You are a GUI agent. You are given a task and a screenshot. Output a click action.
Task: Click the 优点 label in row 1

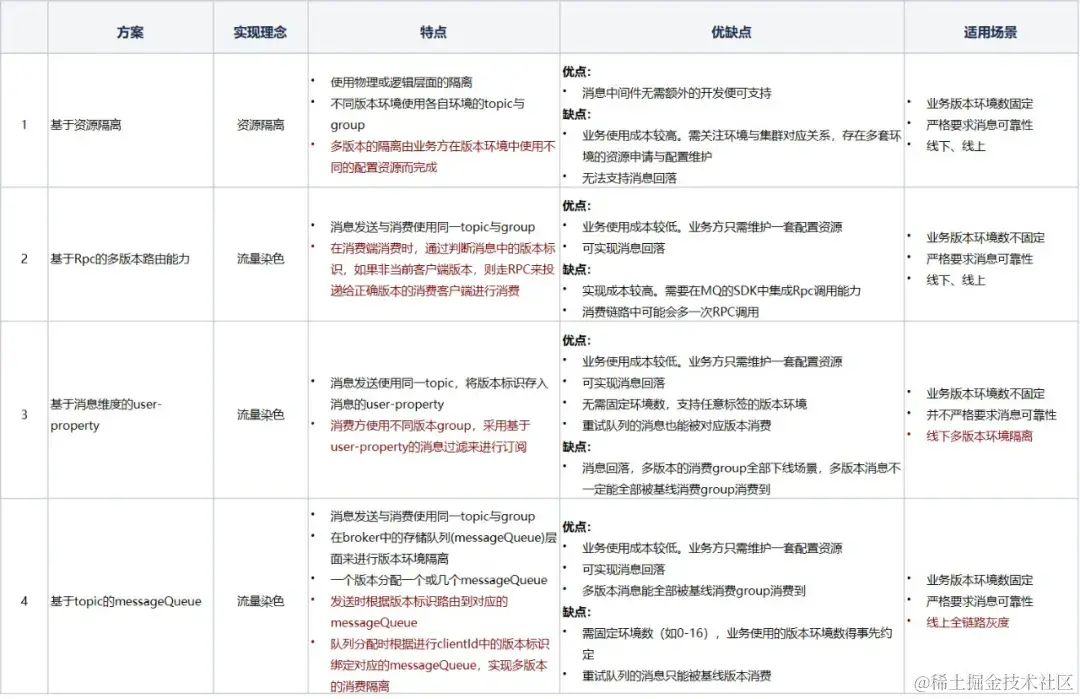coord(577,69)
